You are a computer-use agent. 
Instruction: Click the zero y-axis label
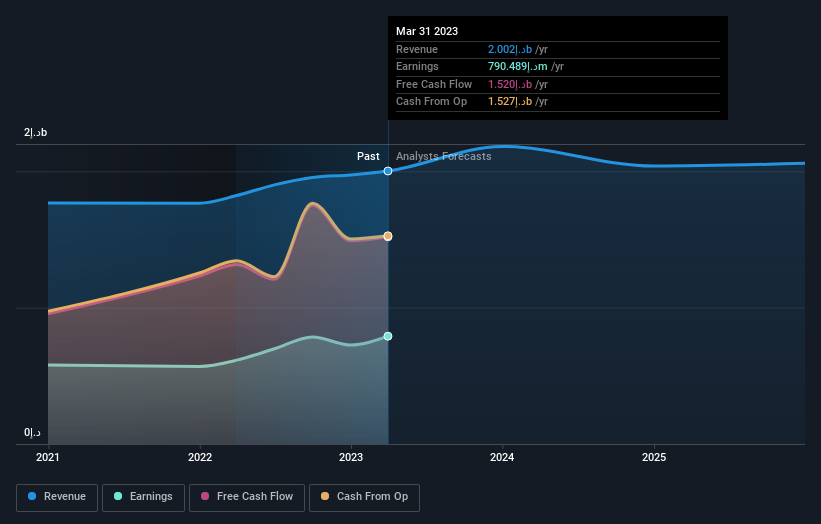pos(32,432)
